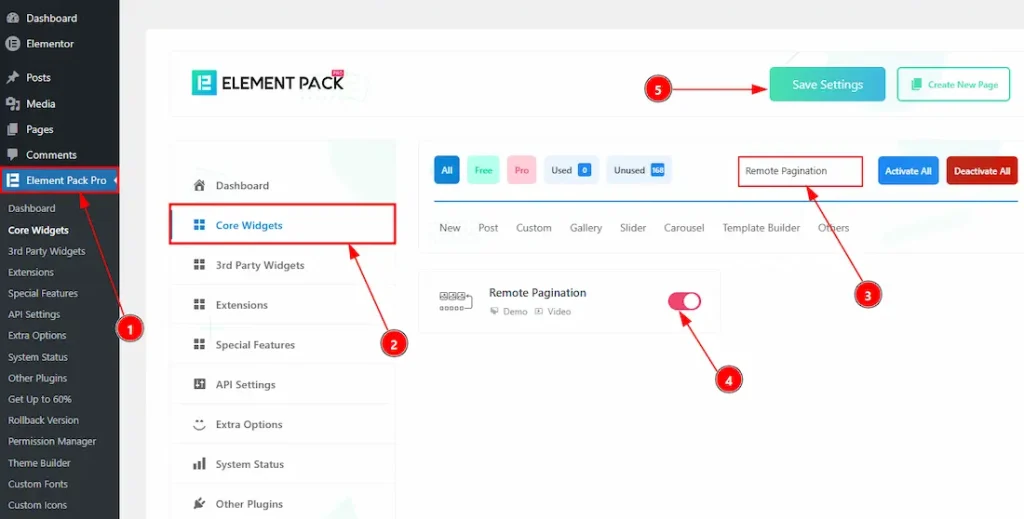Viewport: 1024px width, 519px height.
Task: Select the New category filter
Action: (450, 228)
